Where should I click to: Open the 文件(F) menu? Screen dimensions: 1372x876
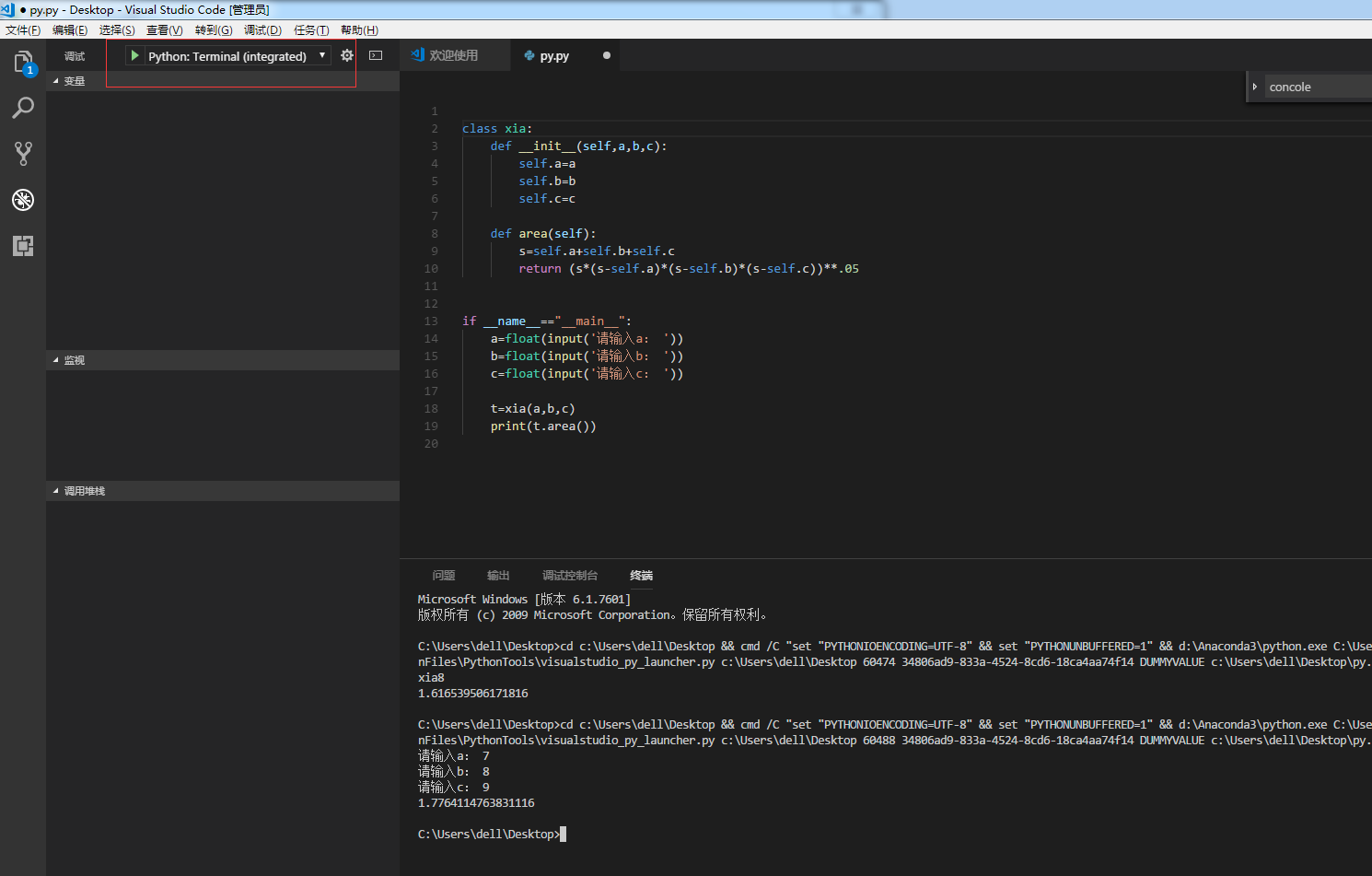(x=23, y=30)
